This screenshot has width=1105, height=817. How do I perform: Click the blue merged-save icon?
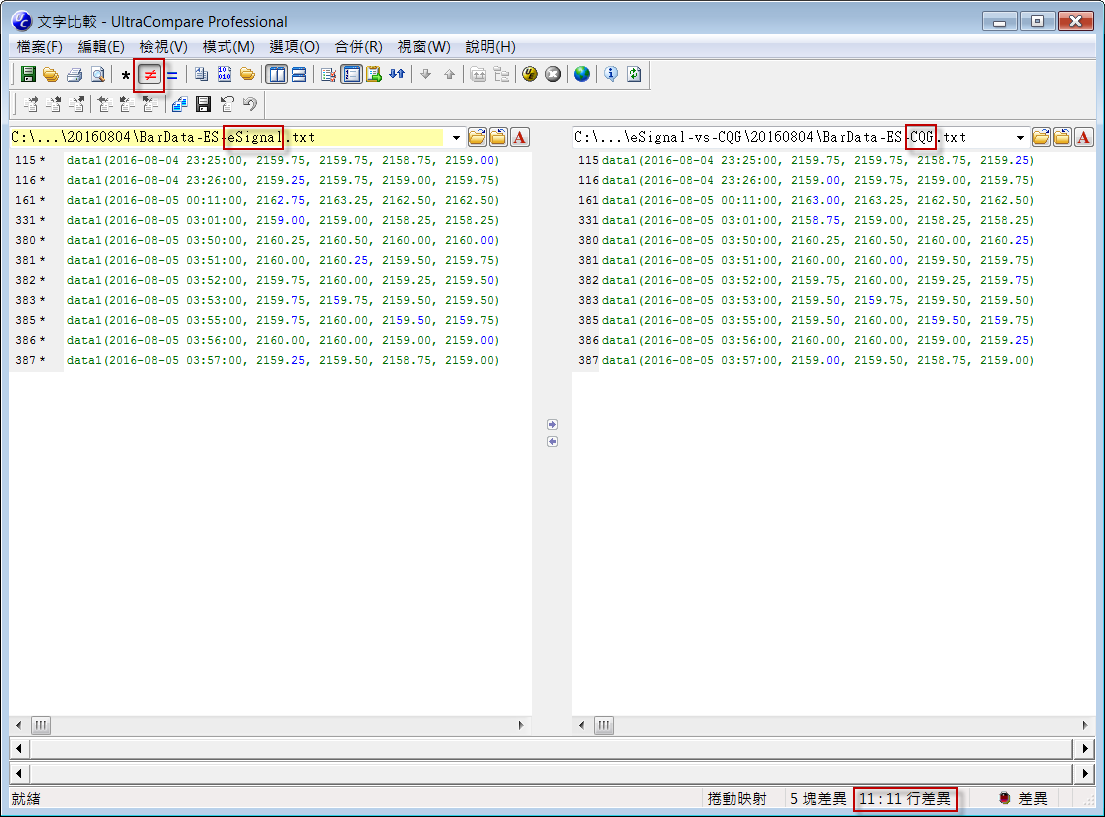(x=180, y=104)
